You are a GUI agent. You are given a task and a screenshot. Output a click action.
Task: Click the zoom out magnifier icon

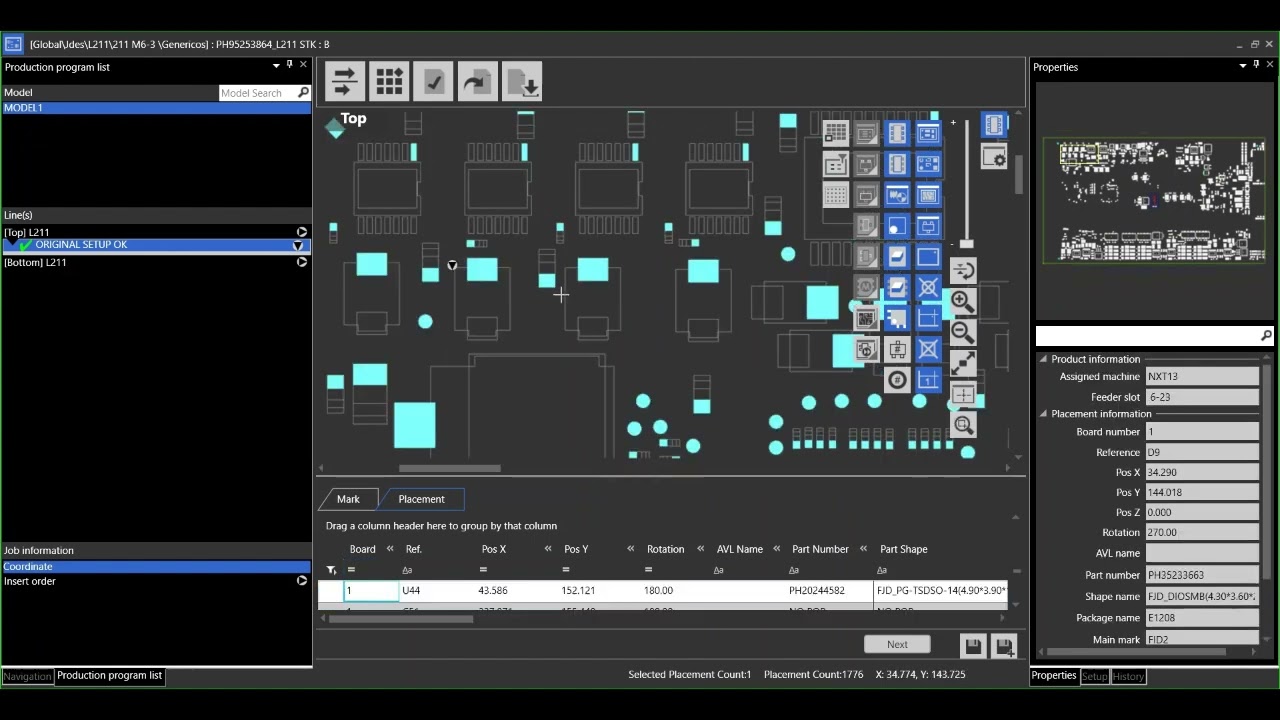click(962, 332)
